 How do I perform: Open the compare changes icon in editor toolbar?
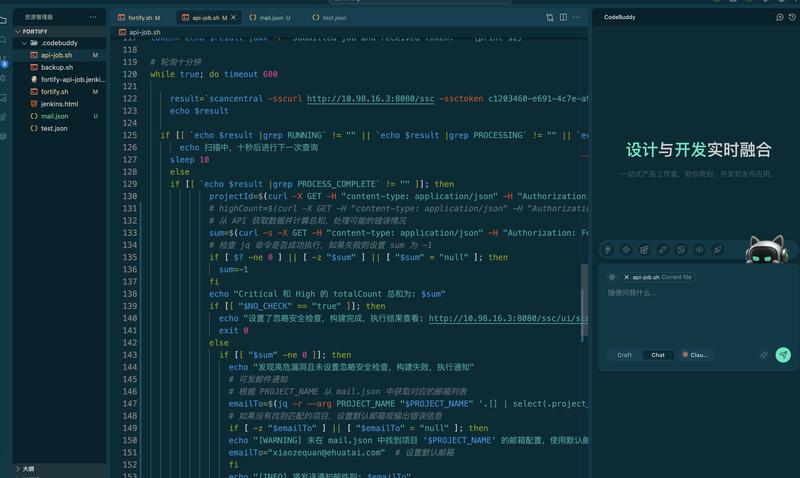click(549, 17)
